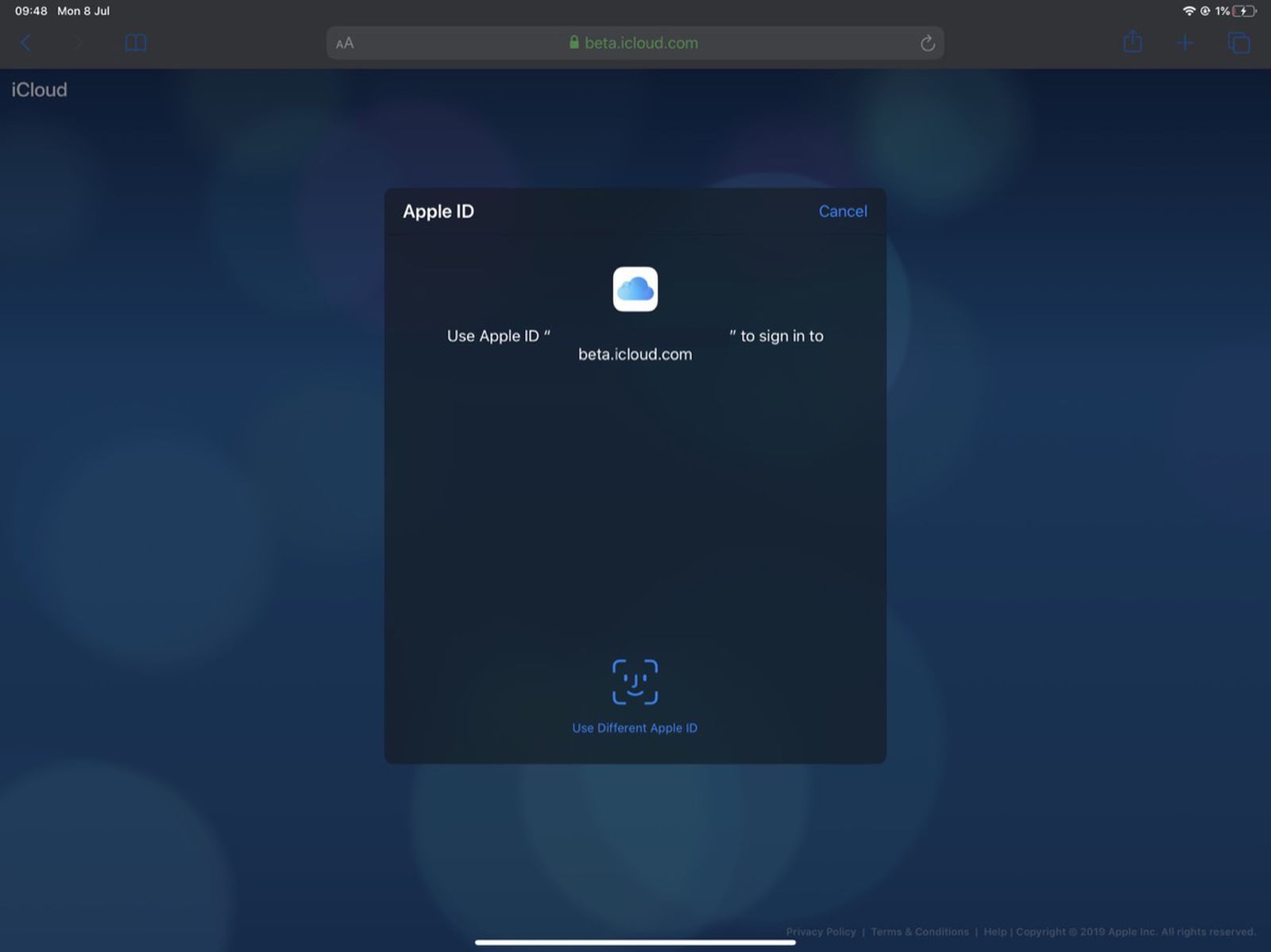Reload the beta.icloud.com page
Image resolution: width=1271 pixels, height=952 pixels.
(927, 44)
